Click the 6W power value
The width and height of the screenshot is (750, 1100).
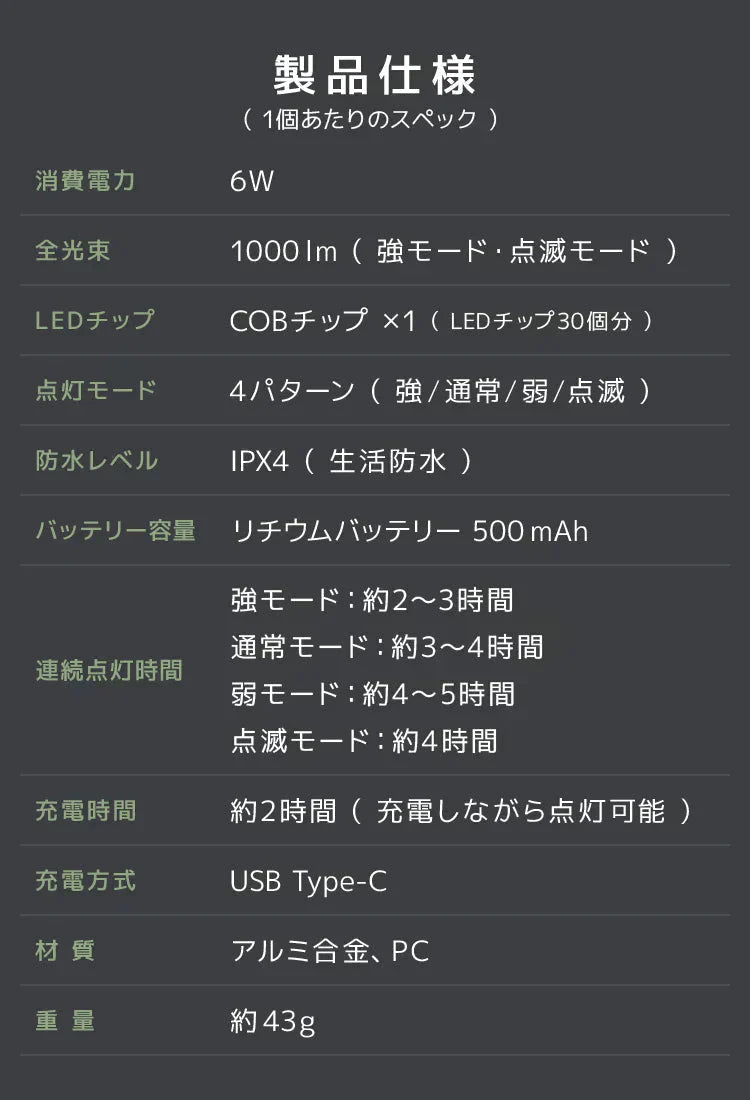251,181
